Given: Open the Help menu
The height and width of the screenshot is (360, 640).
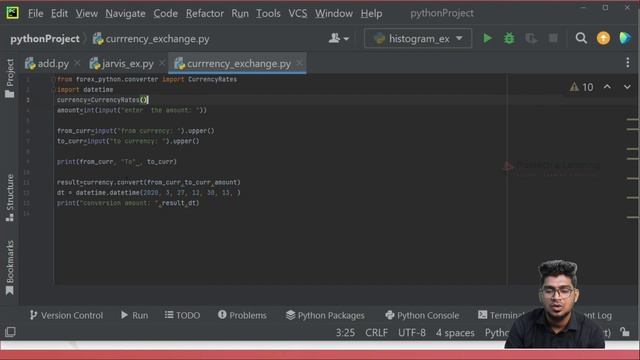Looking at the screenshot, I should click(x=371, y=13).
